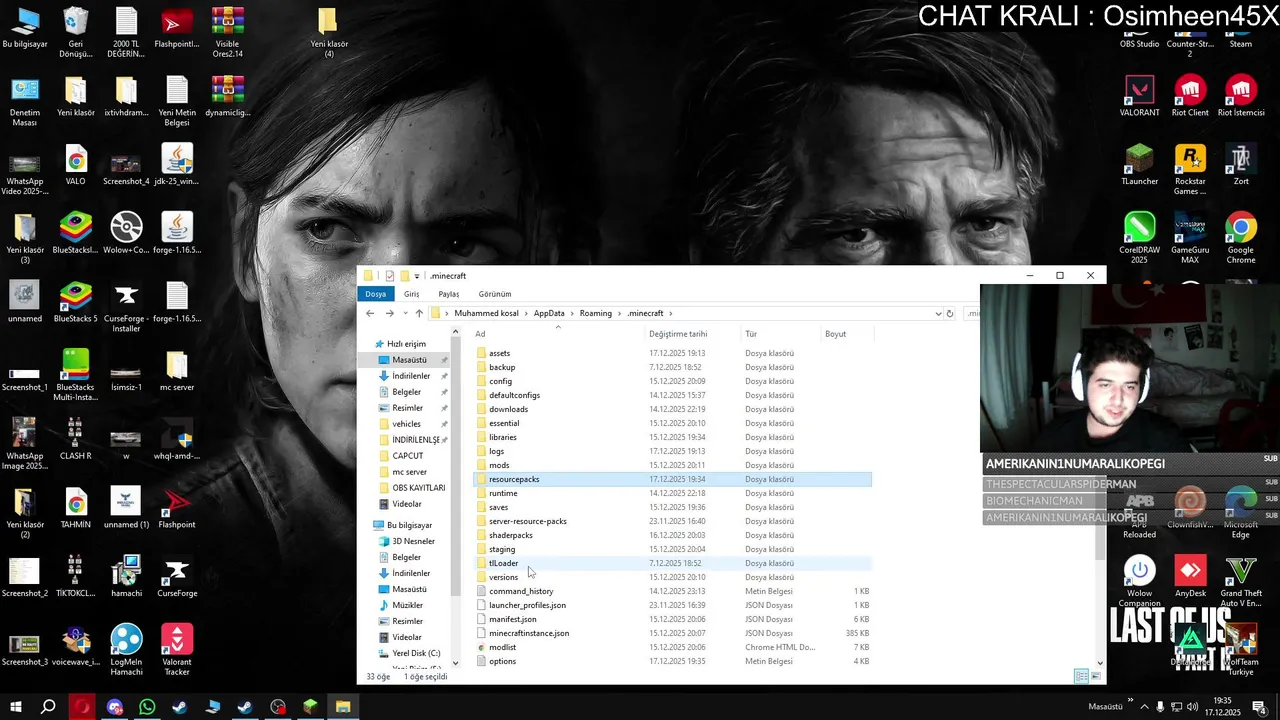Switch to large icons view button
1280x720 pixels.
pyautogui.click(x=1094, y=677)
